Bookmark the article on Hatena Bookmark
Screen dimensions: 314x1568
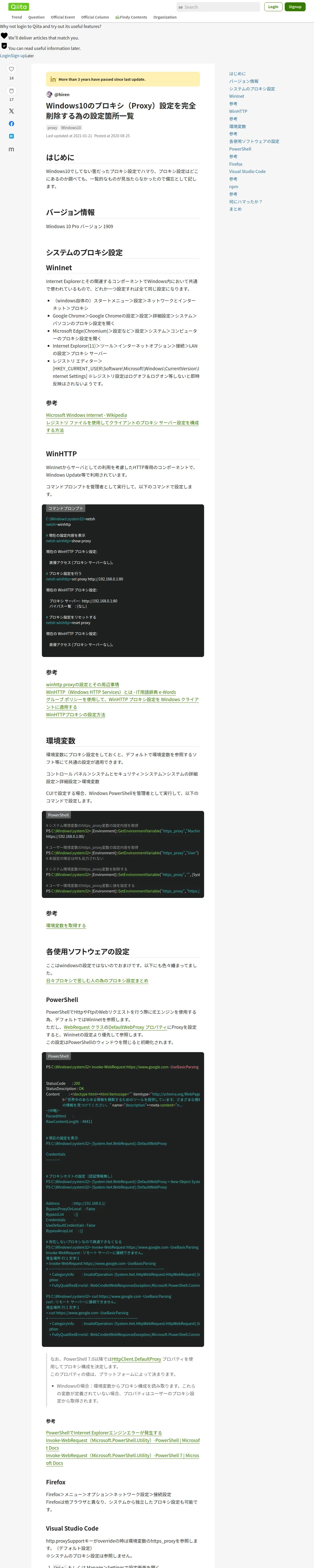coord(11,136)
